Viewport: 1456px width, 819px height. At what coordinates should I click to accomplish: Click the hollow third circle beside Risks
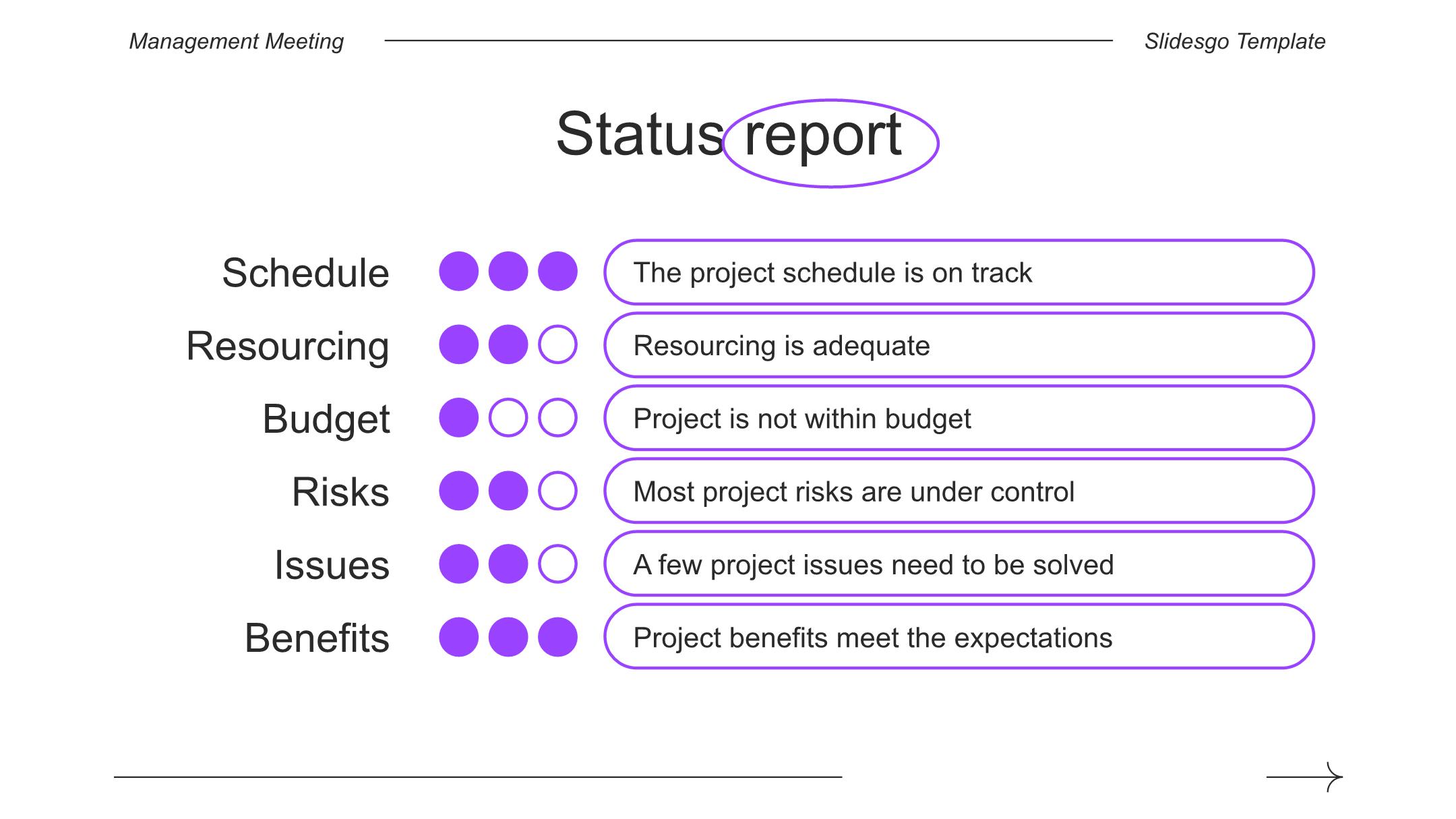coord(557,490)
